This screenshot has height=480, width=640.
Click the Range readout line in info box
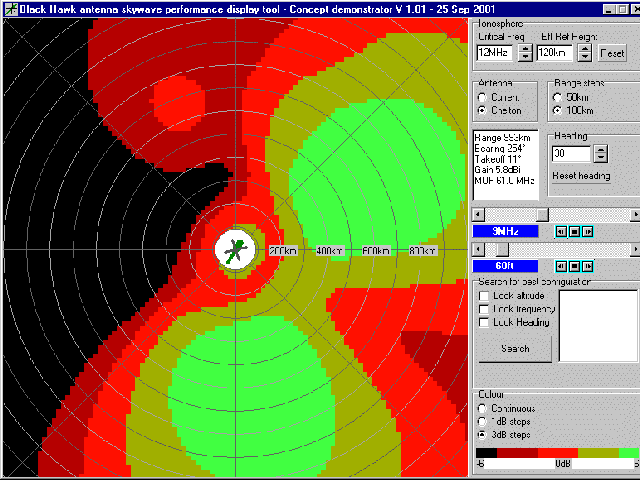[x=502, y=138]
